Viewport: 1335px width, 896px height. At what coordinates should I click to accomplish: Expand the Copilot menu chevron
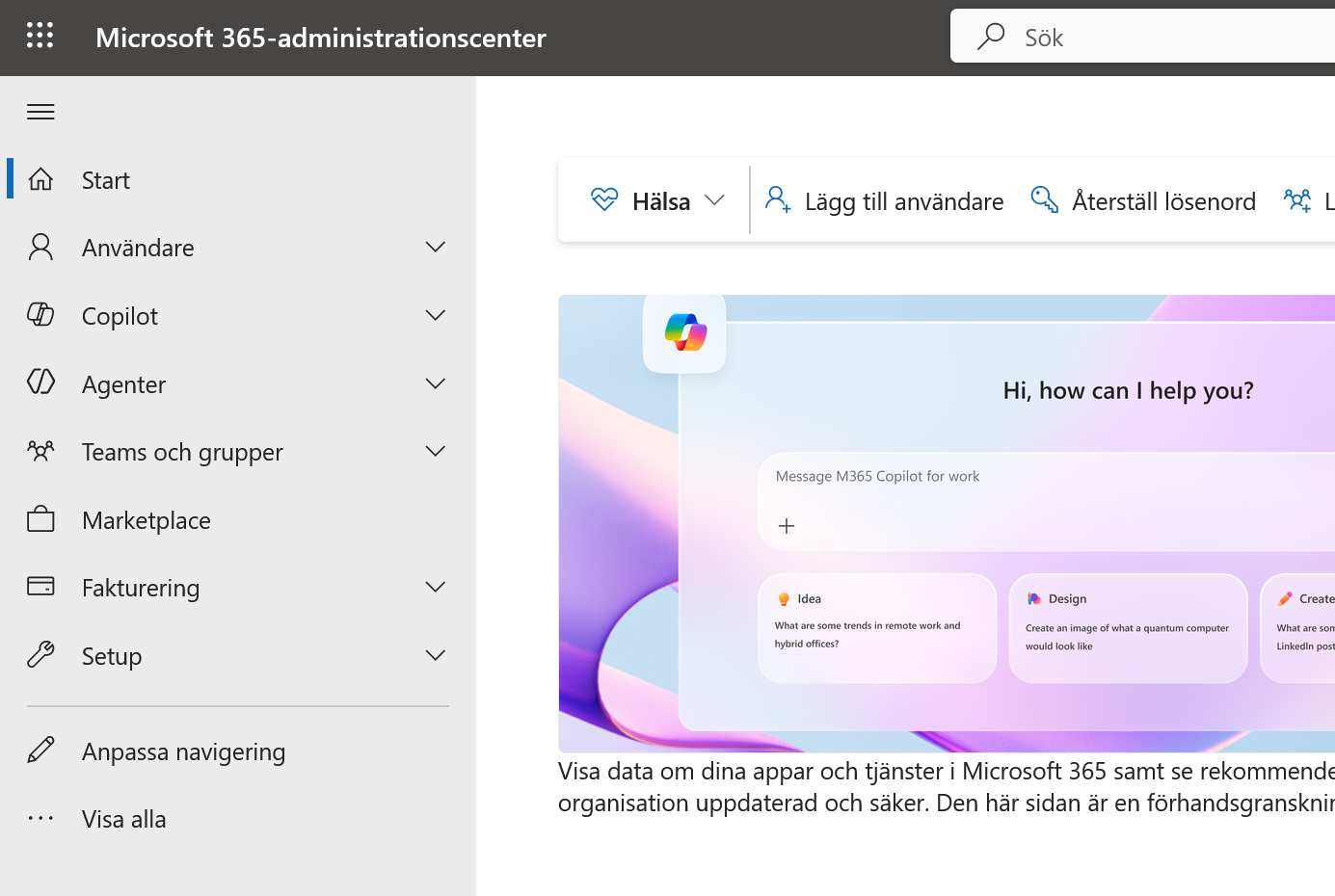pos(436,316)
